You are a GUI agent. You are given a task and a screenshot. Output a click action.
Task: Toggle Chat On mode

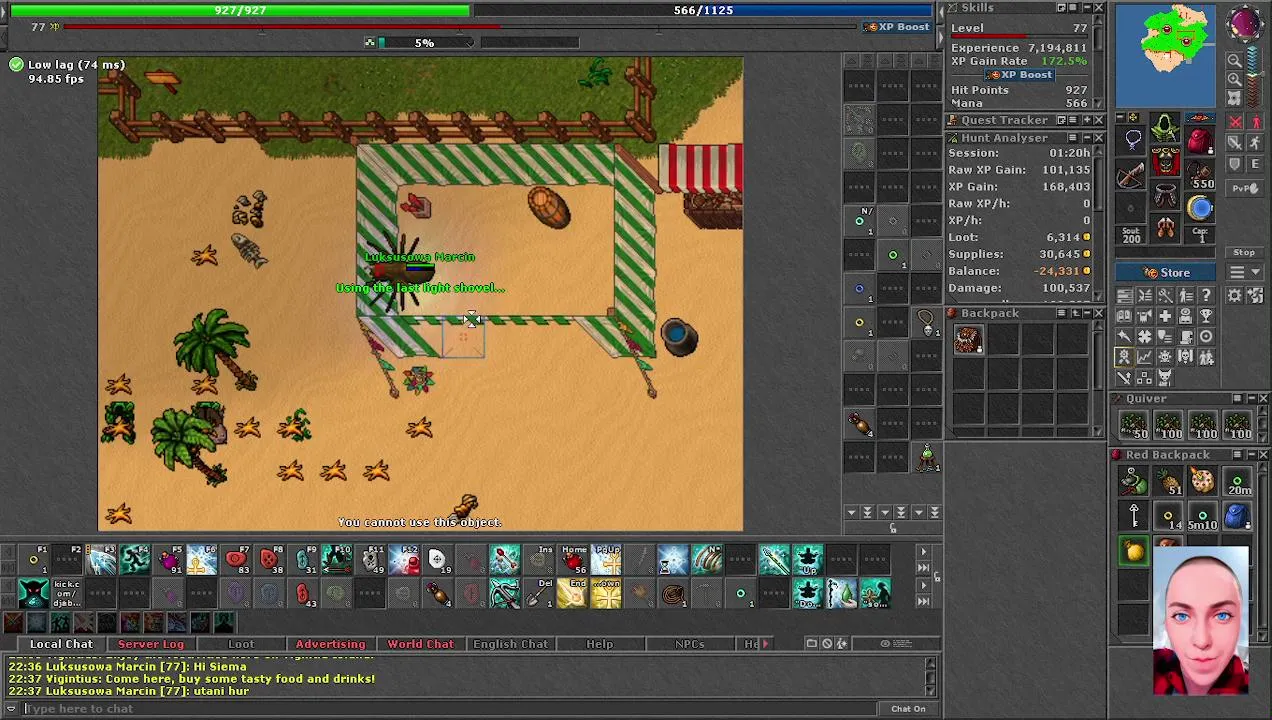coord(908,709)
